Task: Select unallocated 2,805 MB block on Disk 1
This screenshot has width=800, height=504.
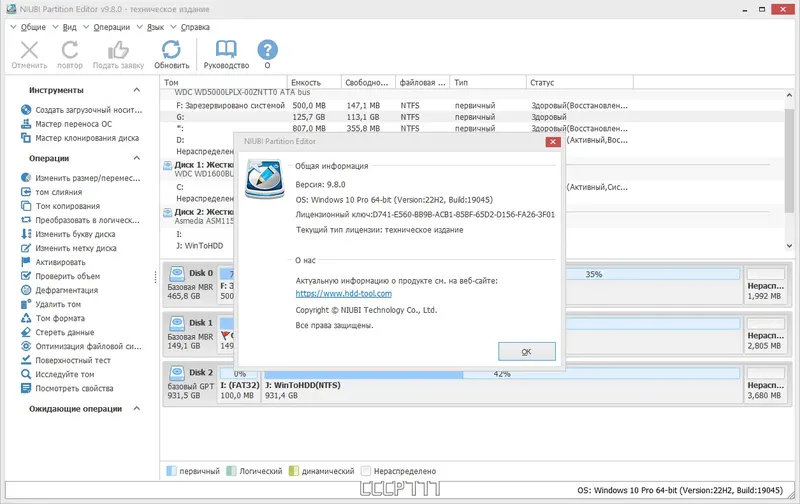Action: [x=765, y=335]
